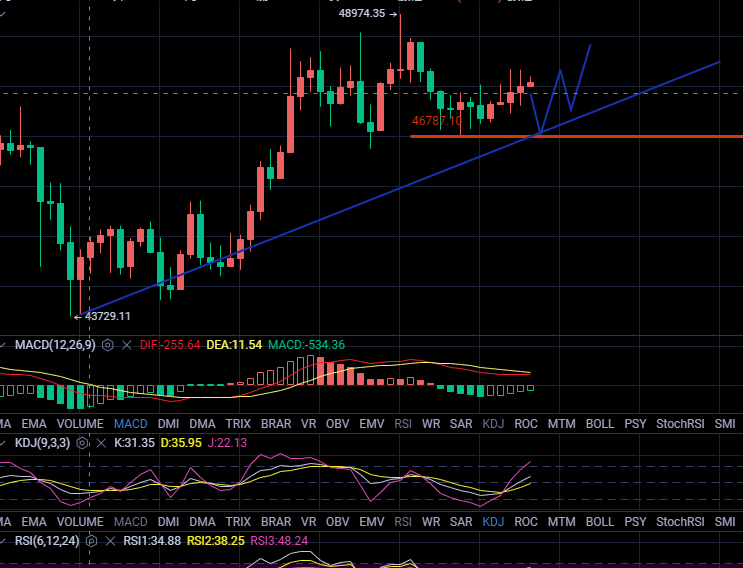
Task: Click highlighted KDJ tab beneath KDJ panel
Action: [493, 522]
